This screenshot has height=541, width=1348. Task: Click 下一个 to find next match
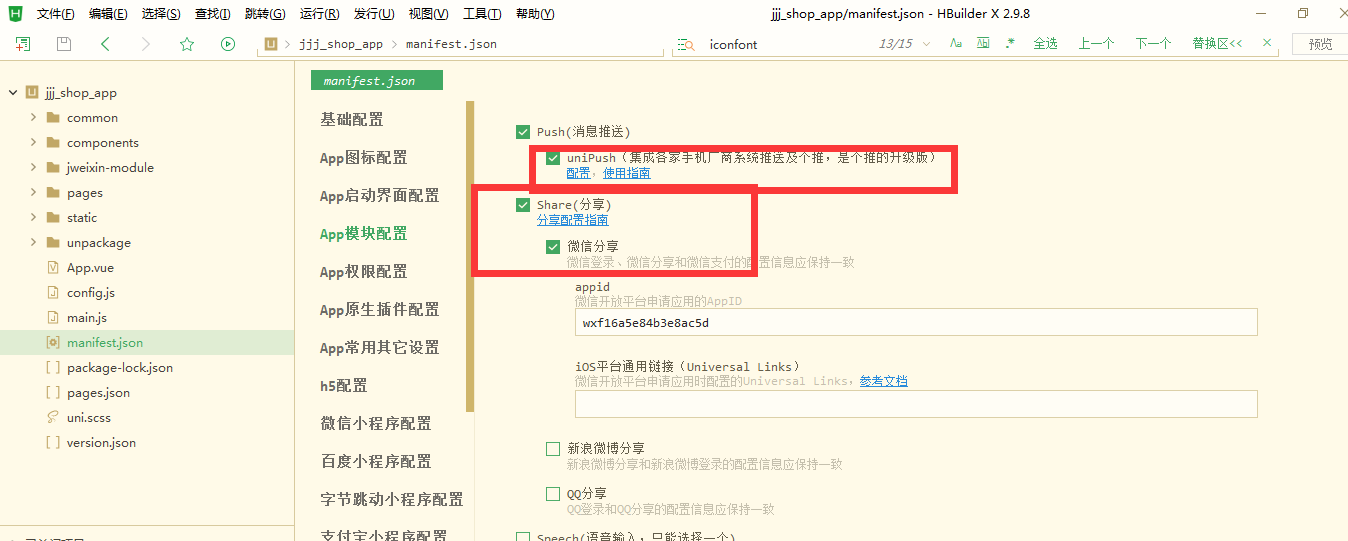(x=1153, y=44)
